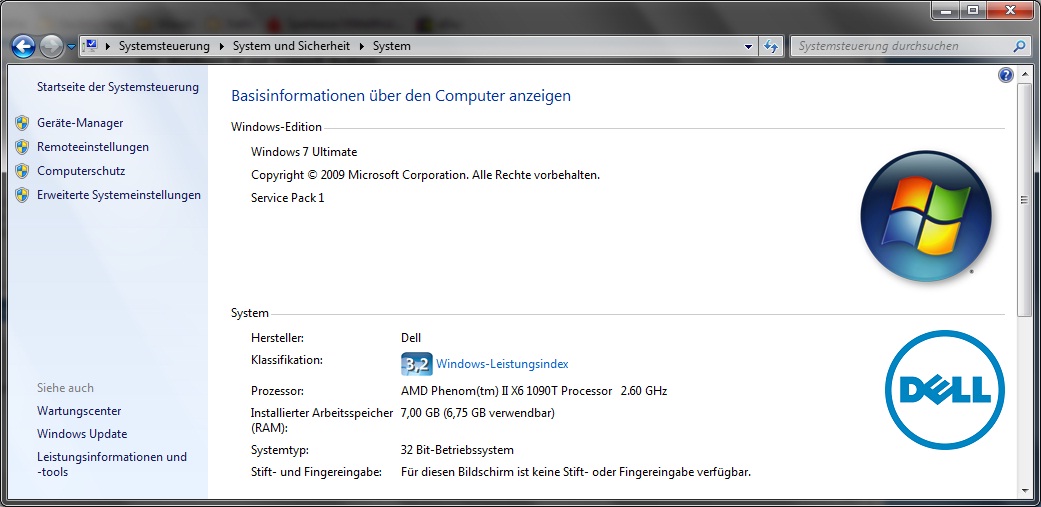The width and height of the screenshot is (1041, 507).
Task: Click the scrollbar up arrow
Action: pyautogui.click(x=1024, y=73)
